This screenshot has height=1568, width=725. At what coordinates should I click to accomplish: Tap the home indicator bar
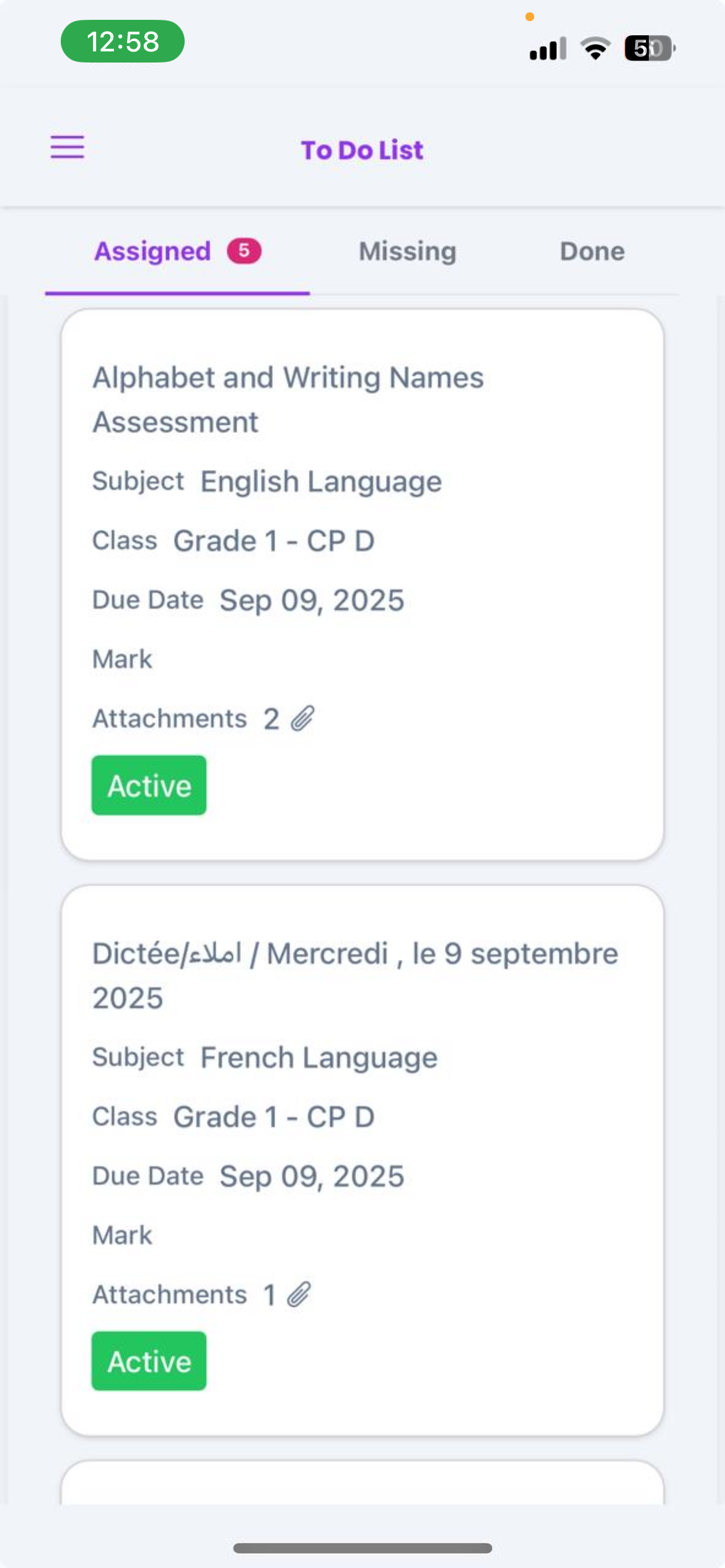362,1548
